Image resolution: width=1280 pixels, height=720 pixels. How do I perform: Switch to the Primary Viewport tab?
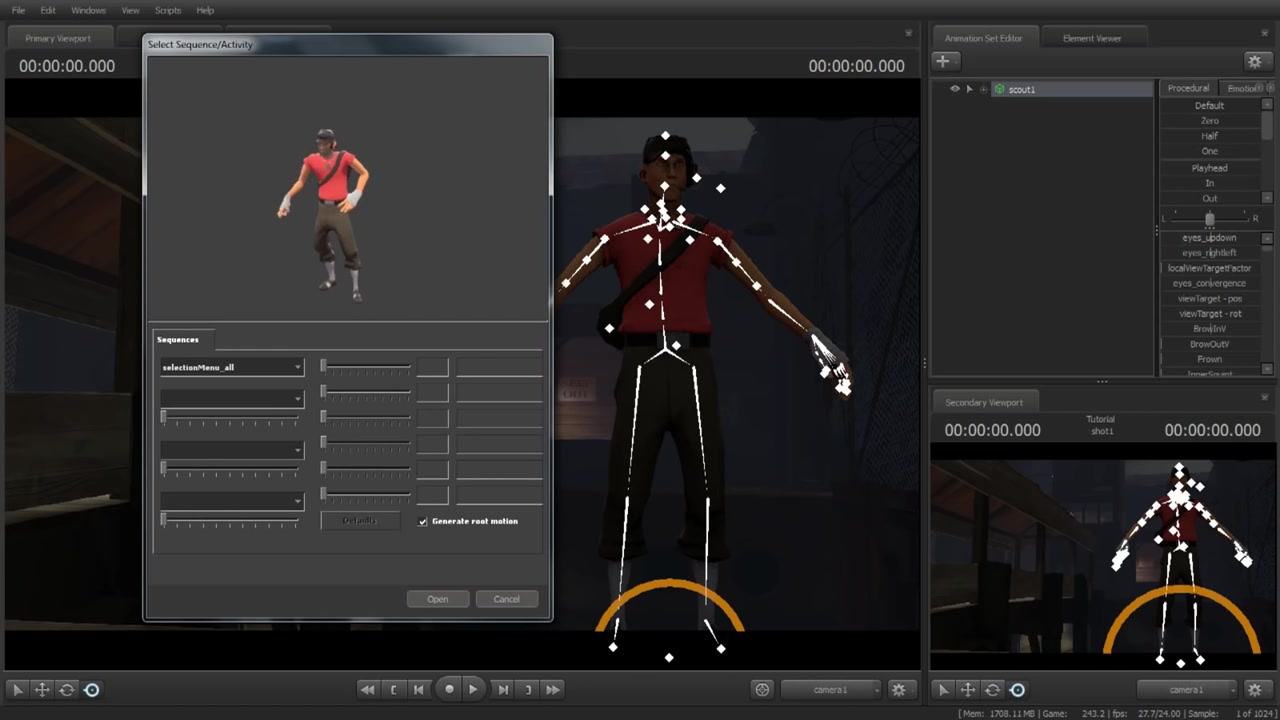[58, 38]
